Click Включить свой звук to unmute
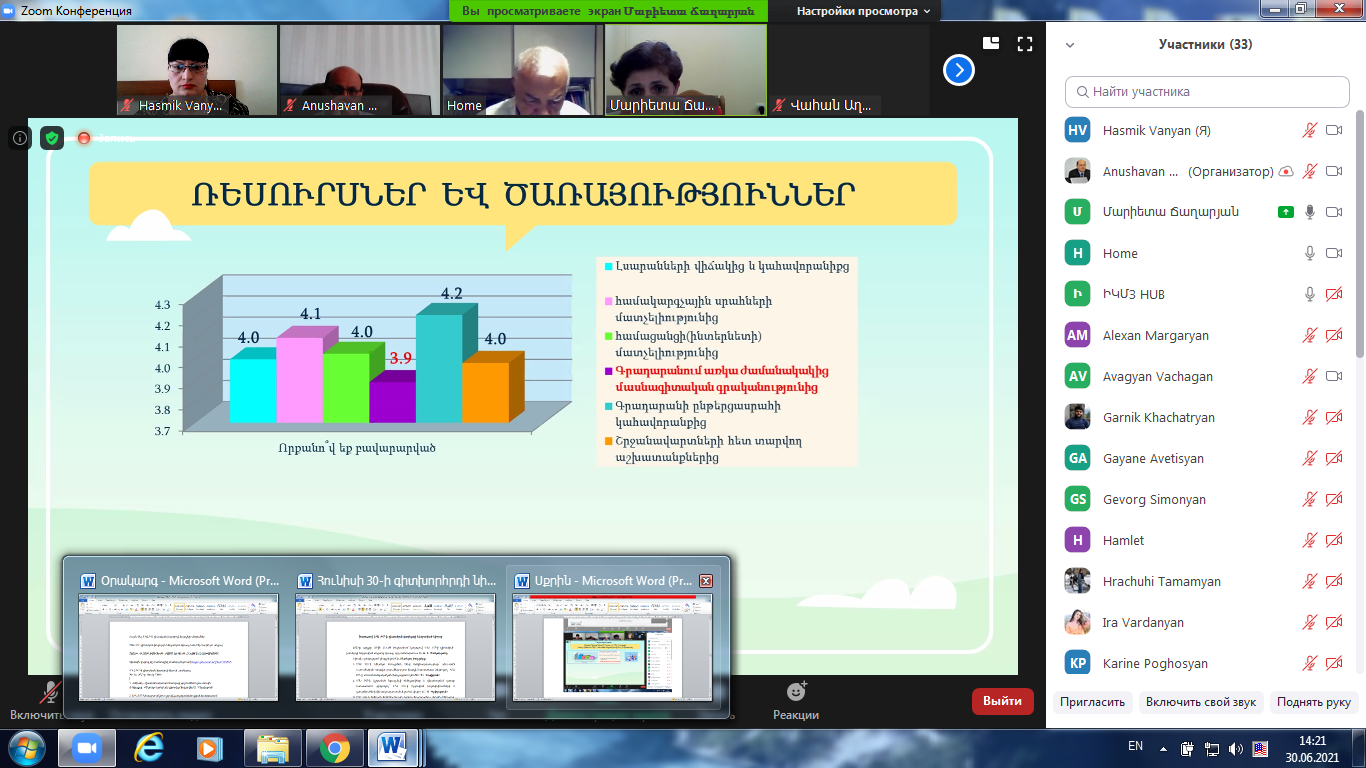The width and height of the screenshot is (1366, 768). [1201, 702]
